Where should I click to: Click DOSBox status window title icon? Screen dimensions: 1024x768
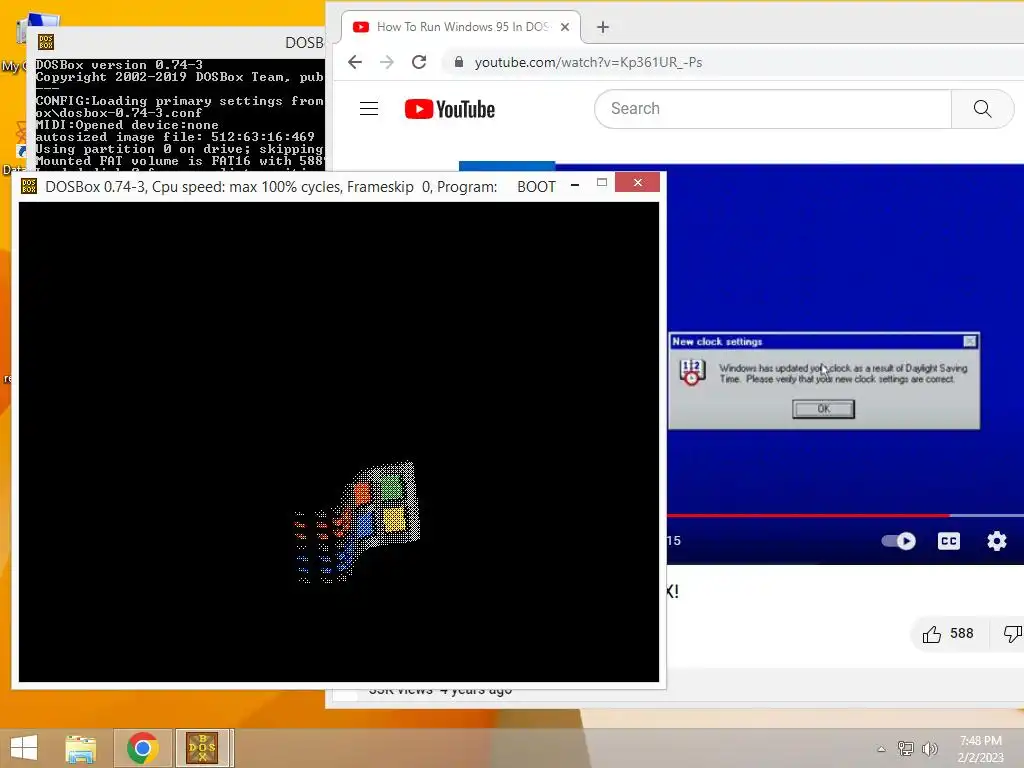pos(46,42)
